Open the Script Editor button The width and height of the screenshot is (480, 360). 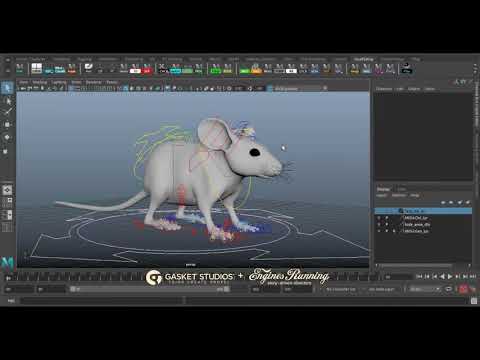(x=474, y=301)
